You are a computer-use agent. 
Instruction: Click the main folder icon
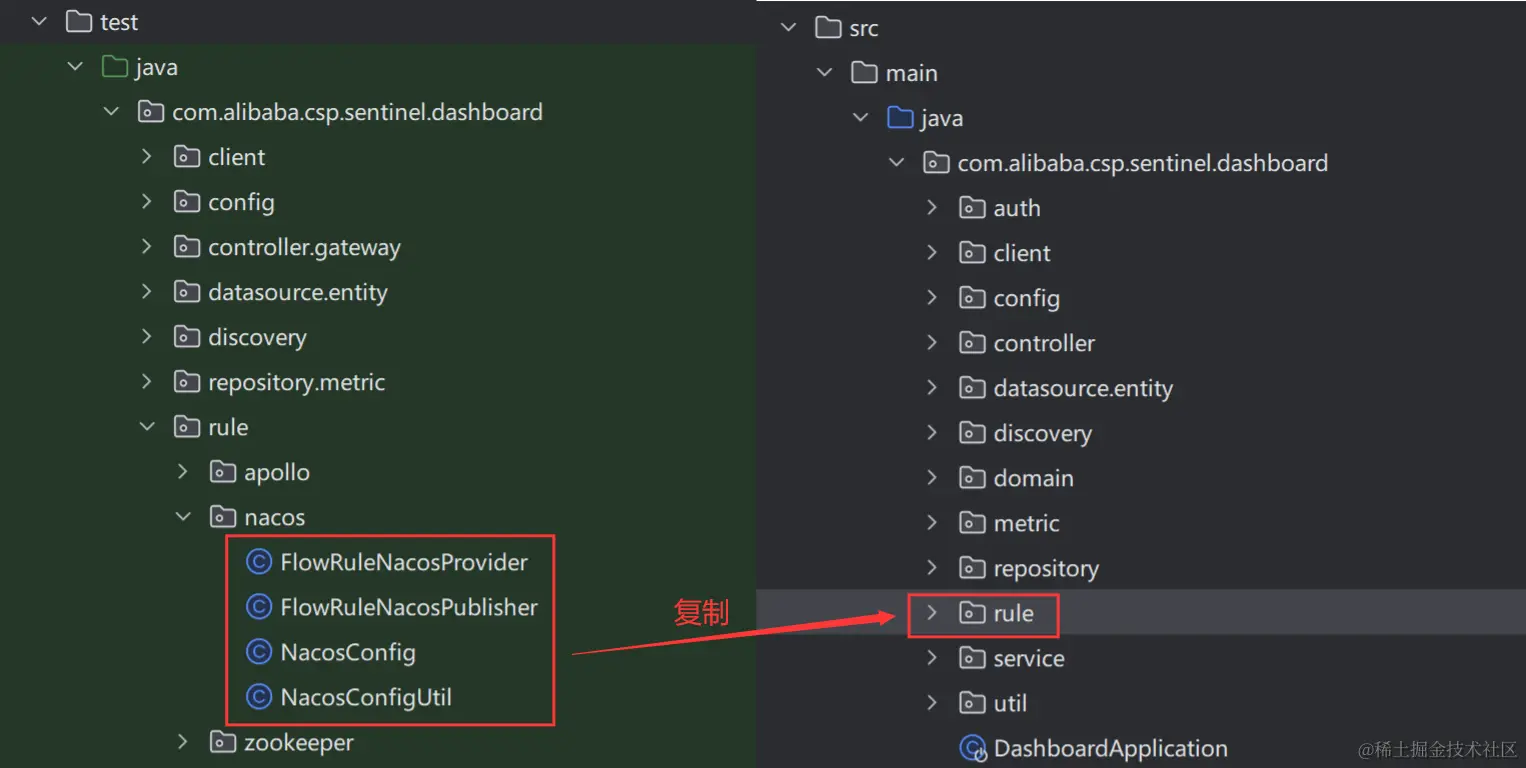[x=864, y=73]
